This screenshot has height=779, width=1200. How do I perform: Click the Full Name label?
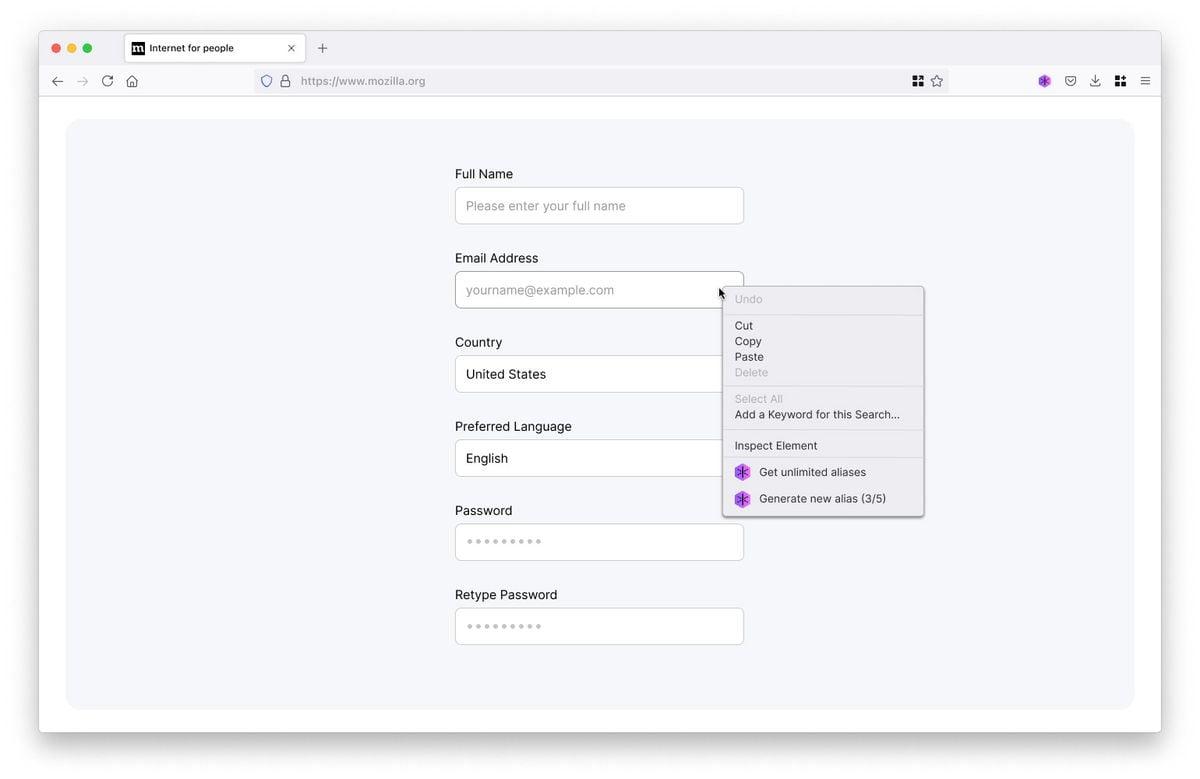[x=484, y=174]
